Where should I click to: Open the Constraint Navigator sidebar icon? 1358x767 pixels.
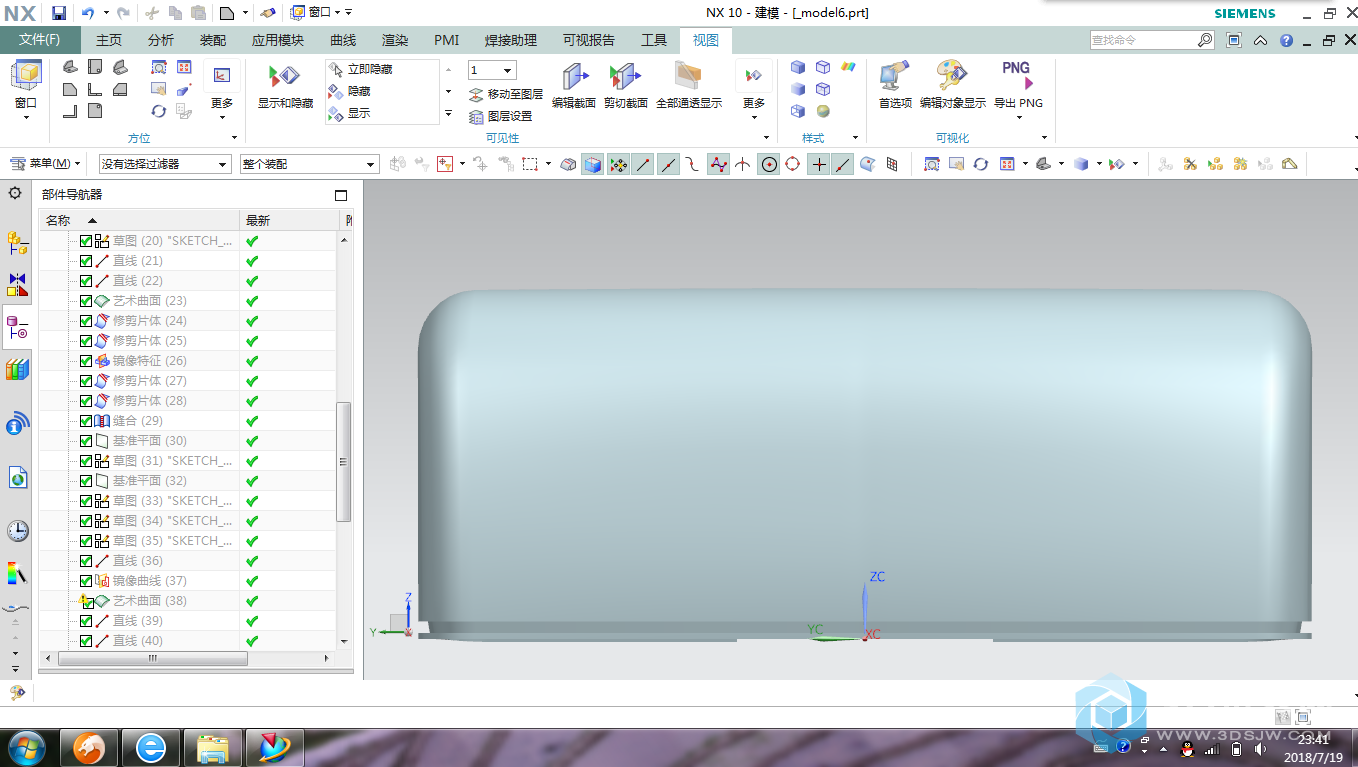click(x=17, y=284)
